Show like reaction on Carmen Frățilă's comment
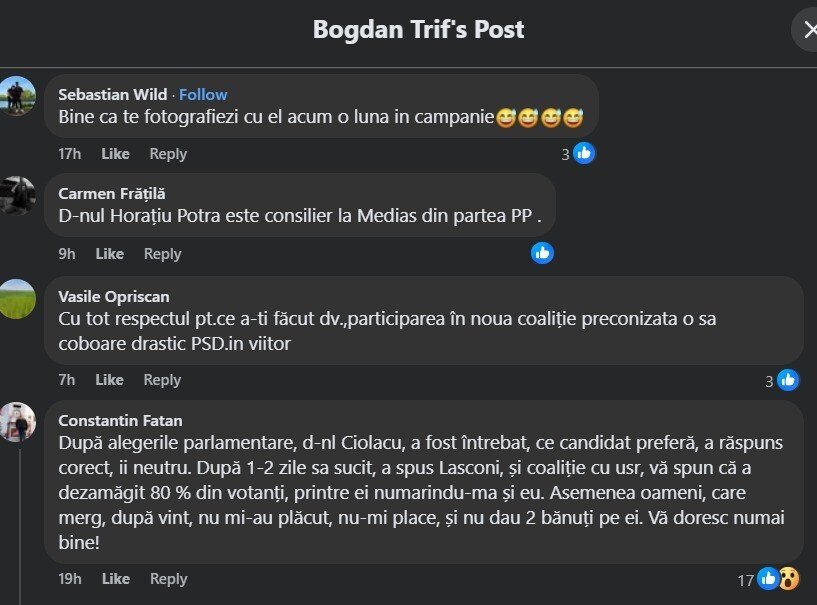The height and width of the screenshot is (605, 817). pos(542,253)
